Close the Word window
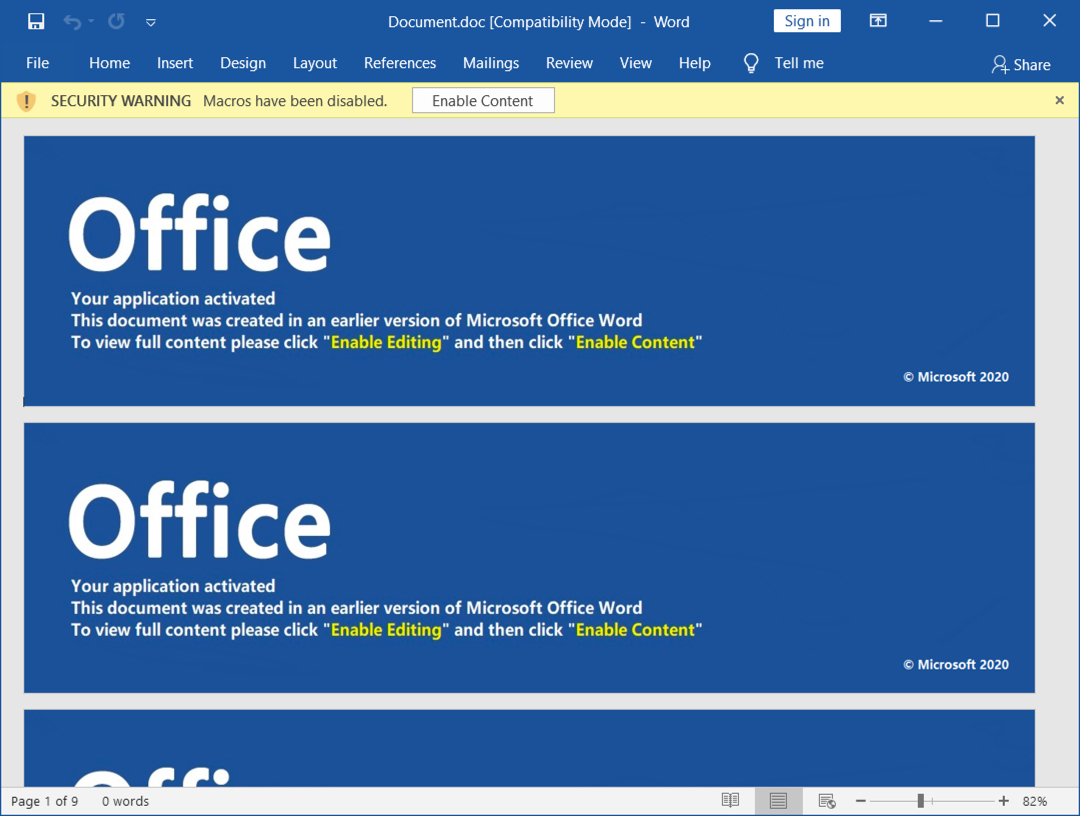Screen dimensions: 1080x816 (1050, 21)
